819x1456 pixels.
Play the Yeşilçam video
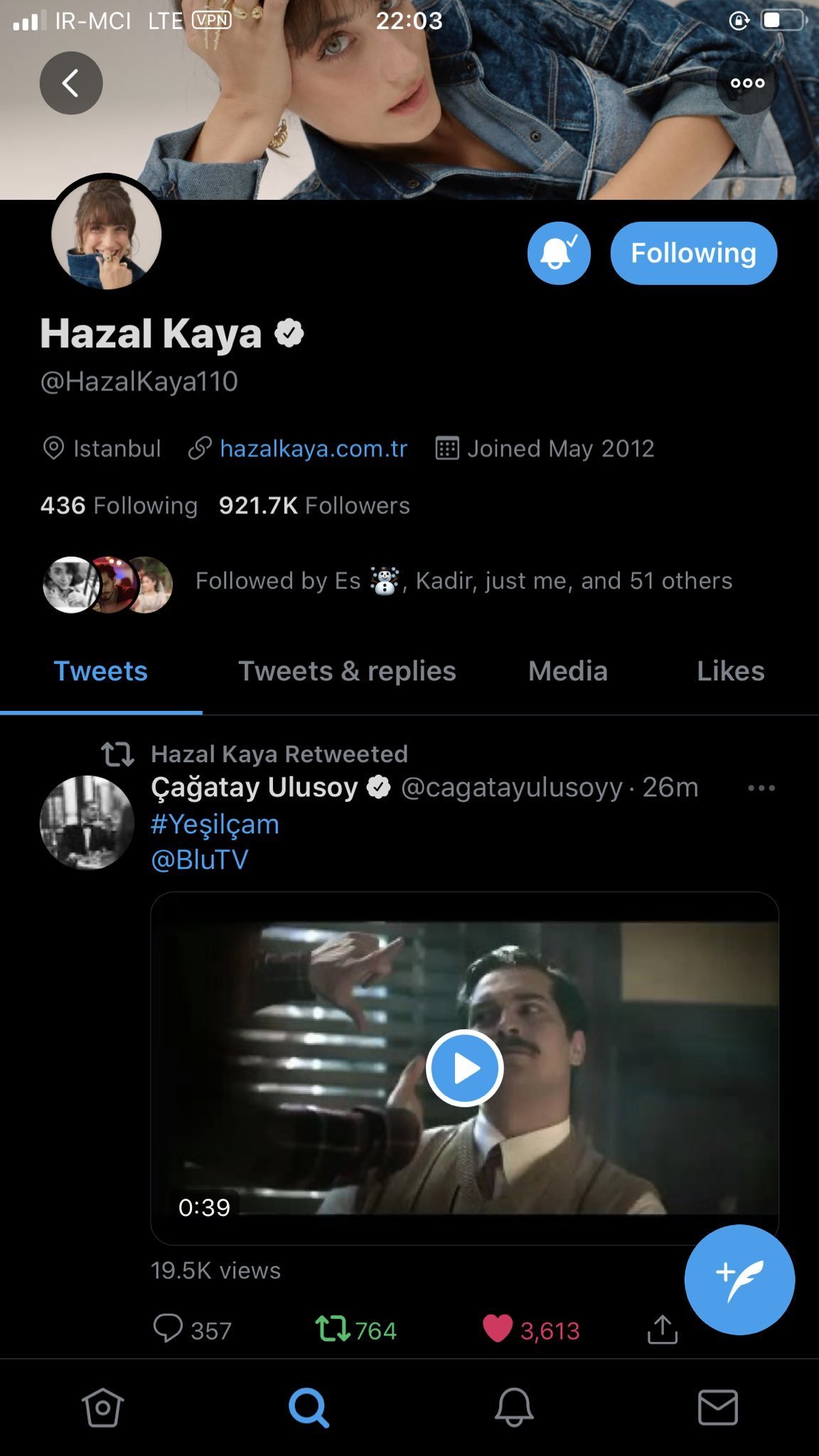[x=465, y=1068]
